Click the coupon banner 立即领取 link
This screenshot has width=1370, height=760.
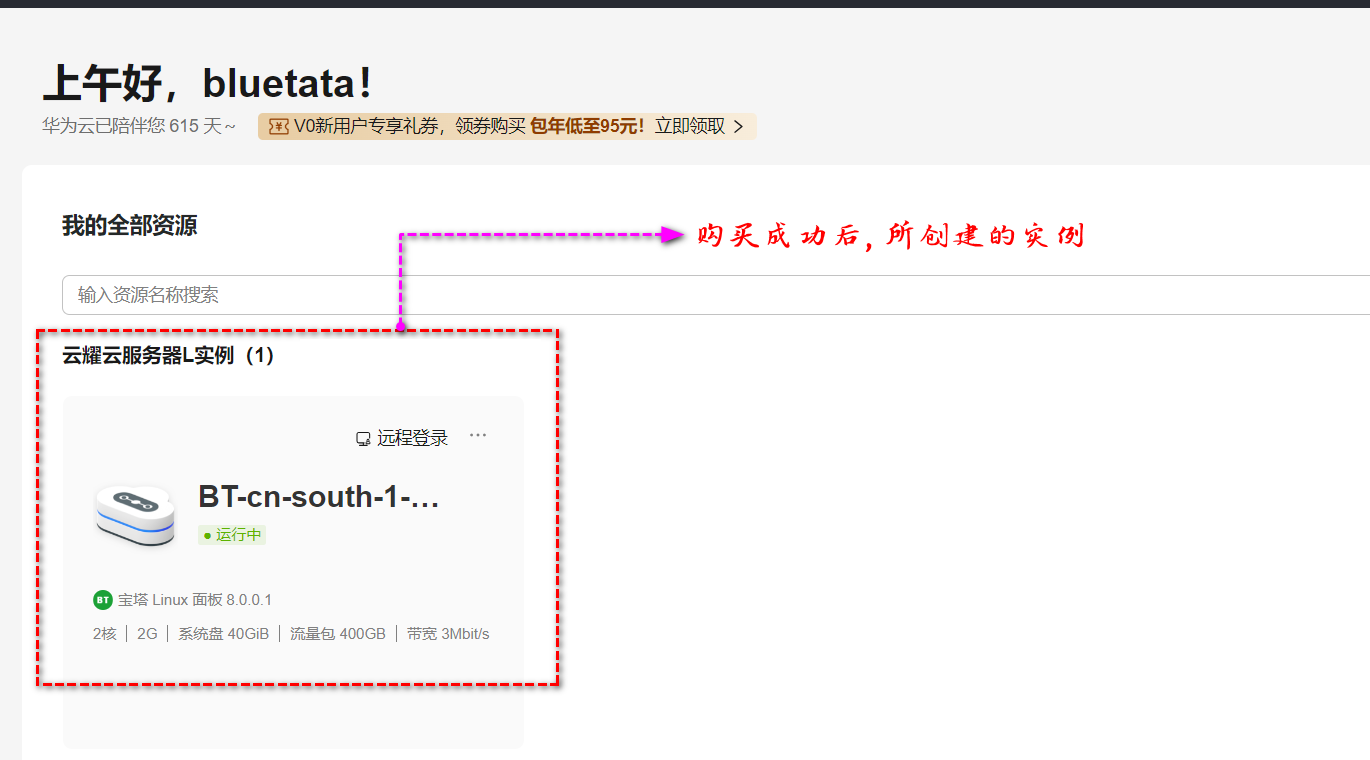click(x=689, y=126)
